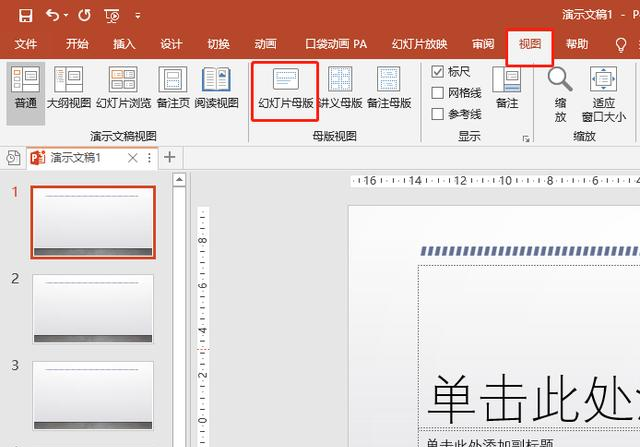Switch to the 开始 ribbon tab
The width and height of the screenshot is (640, 447).
point(77,44)
